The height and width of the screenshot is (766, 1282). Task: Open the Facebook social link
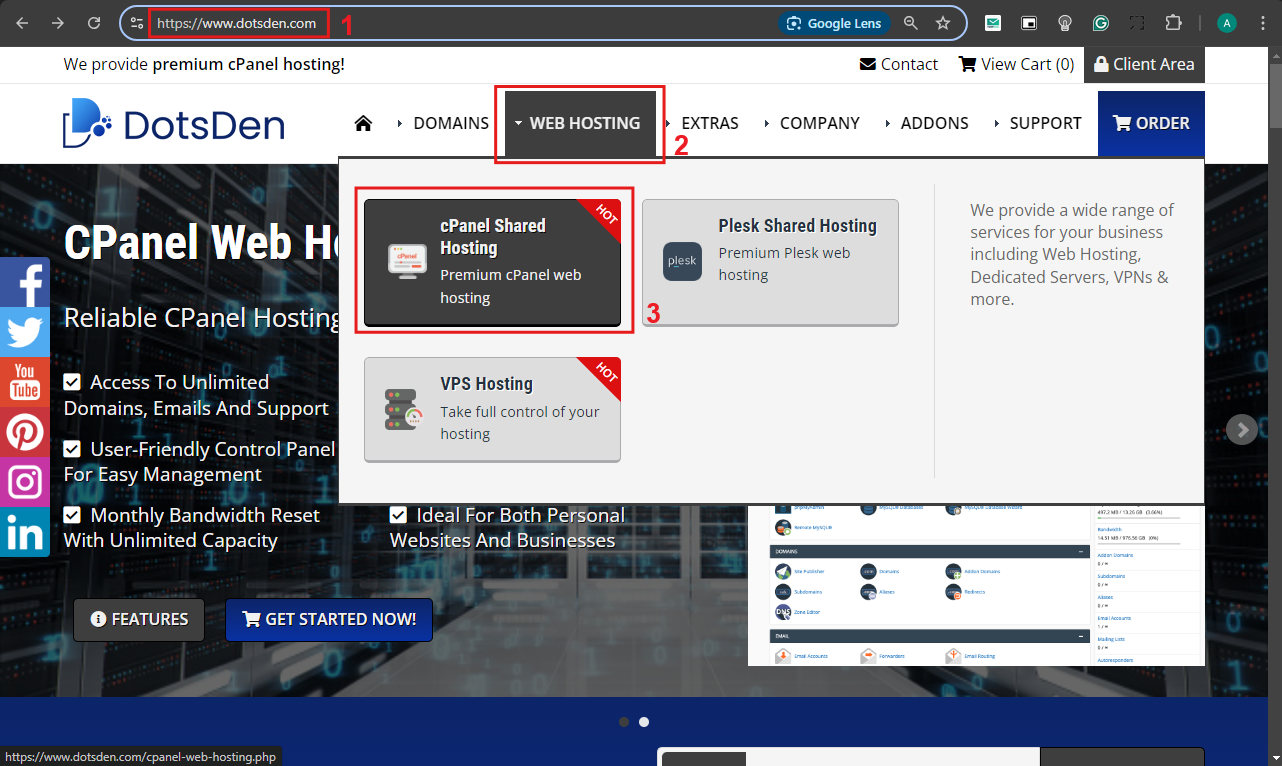click(x=24, y=283)
